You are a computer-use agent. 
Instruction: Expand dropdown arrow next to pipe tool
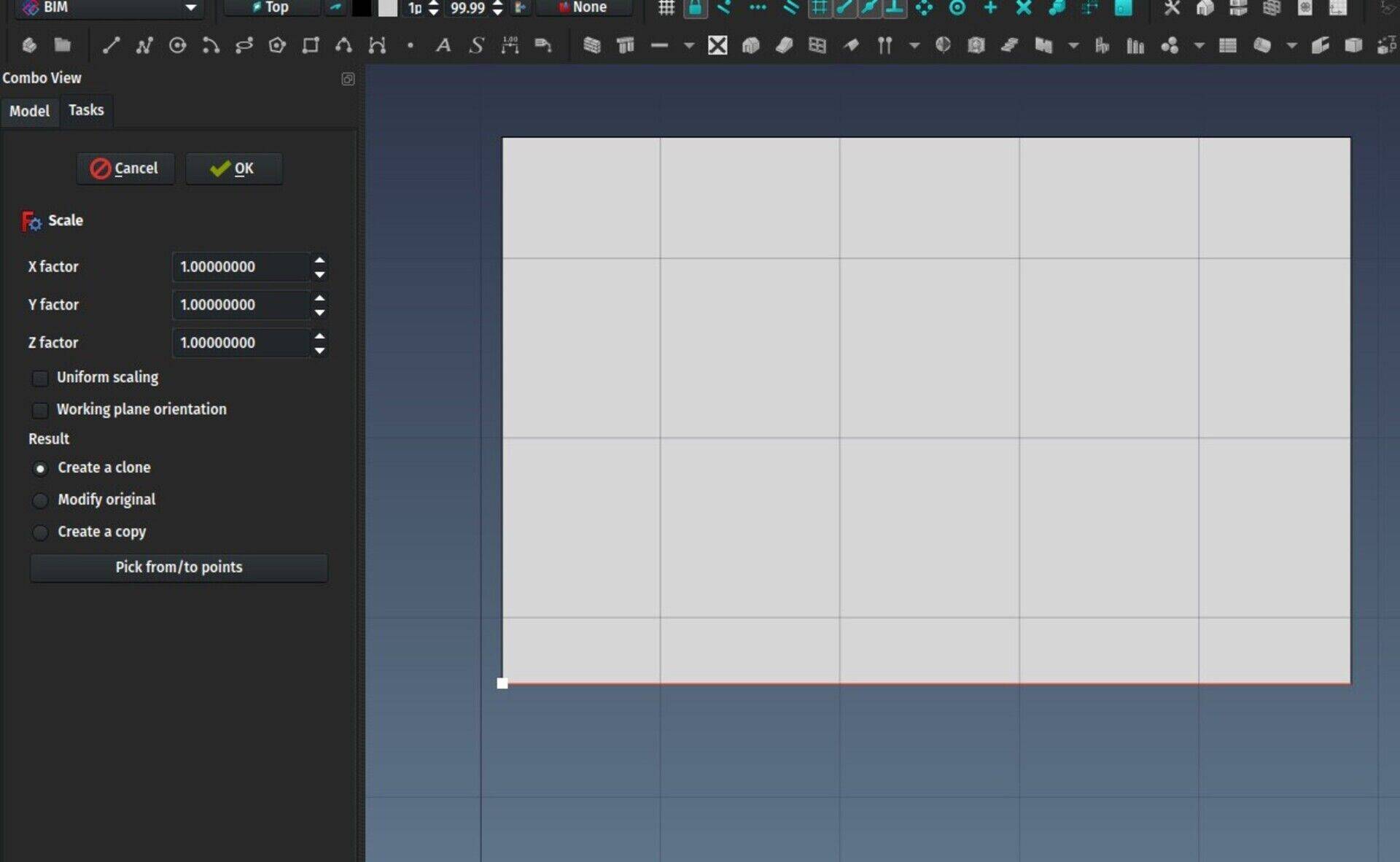(x=1291, y=45)
